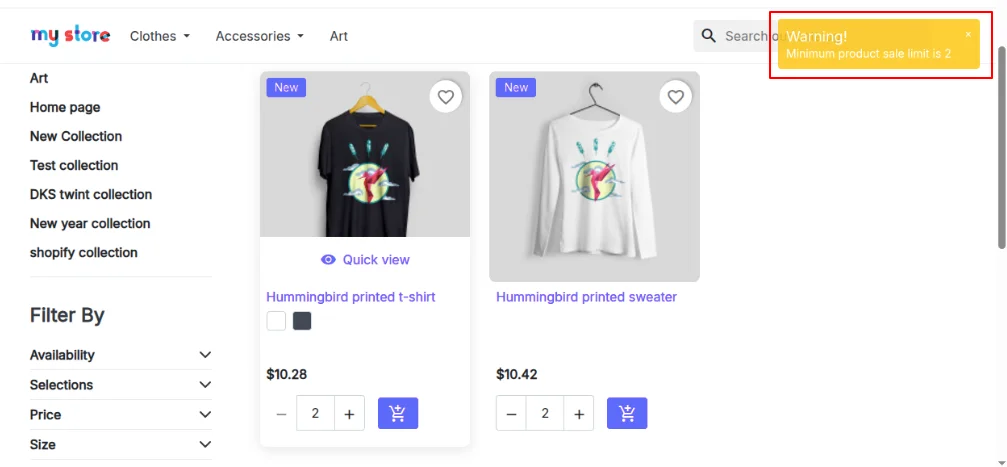Viewport: 1007px width, 467px height.
Task: Open the Accessories dropdown menu
Action: [259, 36]
